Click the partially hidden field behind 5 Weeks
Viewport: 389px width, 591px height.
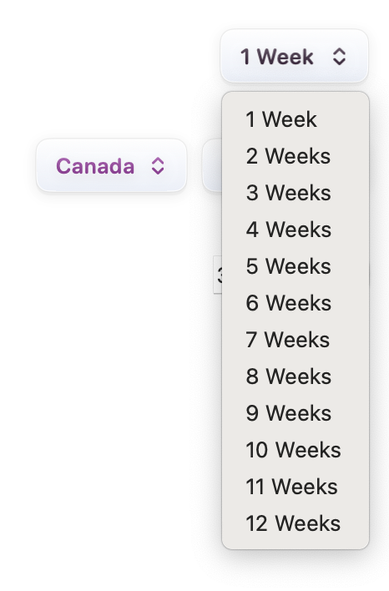coord(218,275)
